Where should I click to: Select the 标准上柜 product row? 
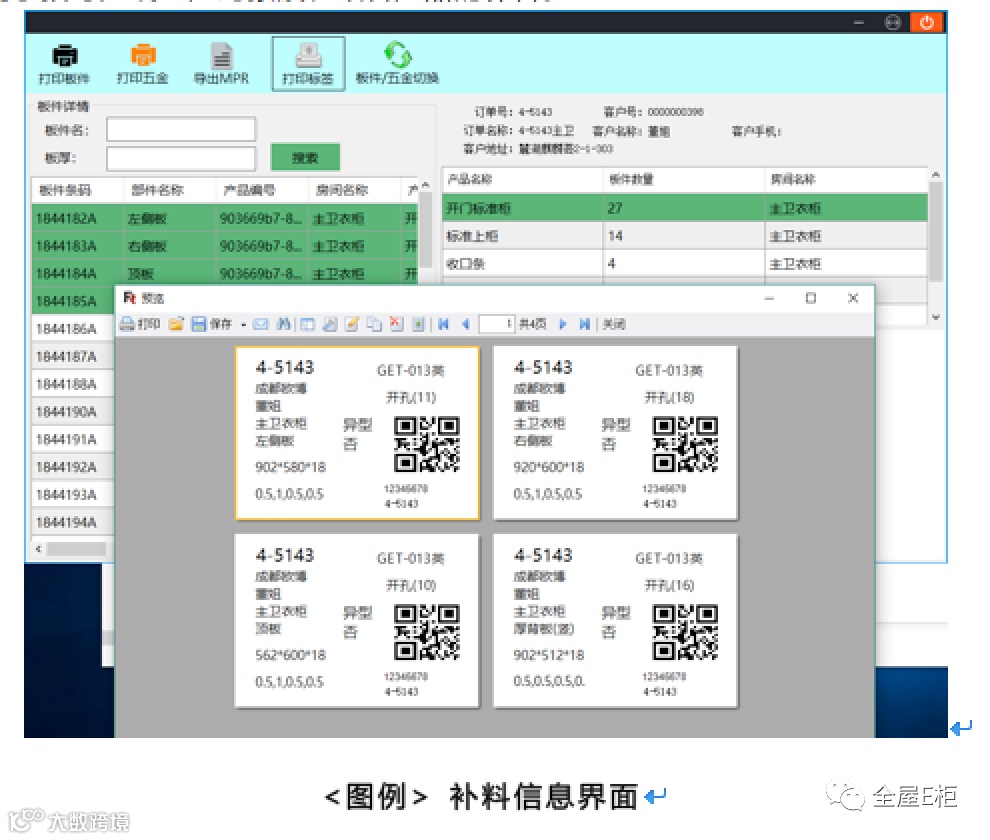tap(685, 236)
